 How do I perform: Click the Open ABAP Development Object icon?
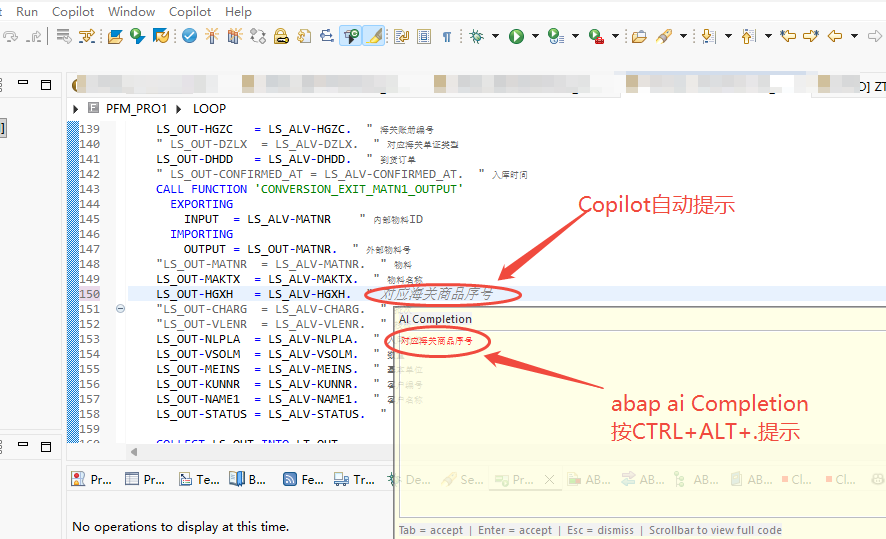[115, 37]
